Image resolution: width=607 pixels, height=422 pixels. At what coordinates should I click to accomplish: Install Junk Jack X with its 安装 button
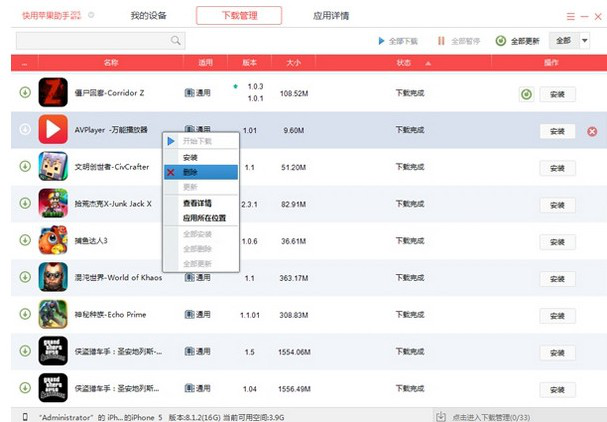[557, 205]
